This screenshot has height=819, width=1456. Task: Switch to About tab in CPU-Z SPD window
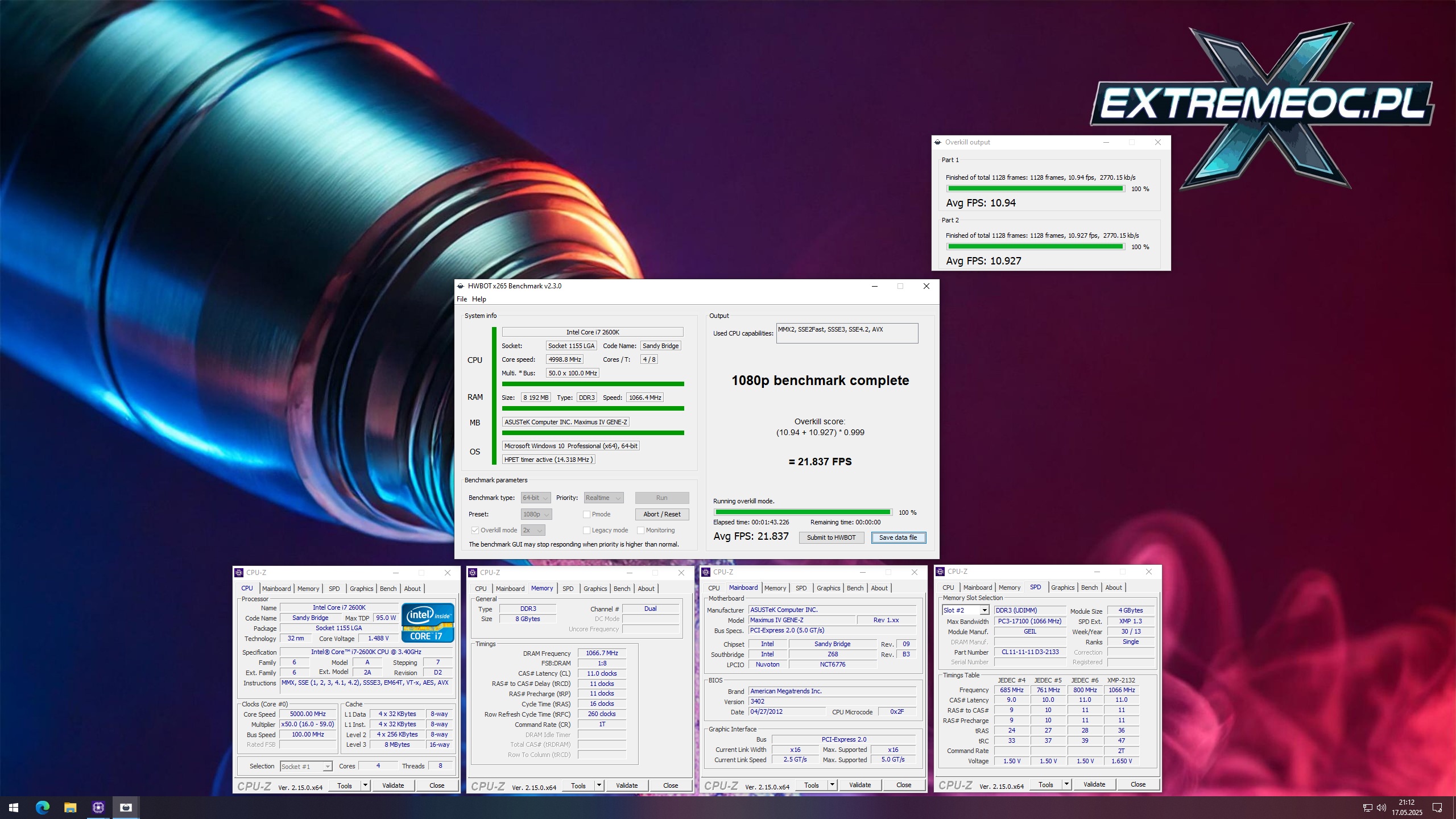click(x=1113, y=588)
